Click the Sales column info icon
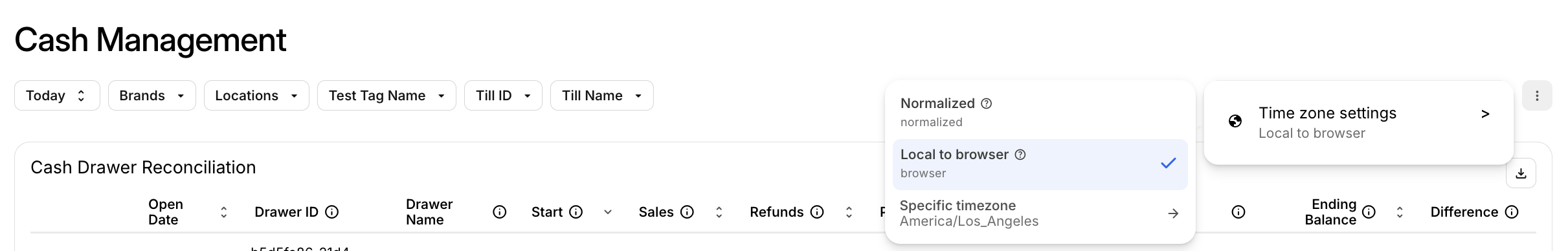This screenshot has height=251, width=1568. (x=688, y=212)
